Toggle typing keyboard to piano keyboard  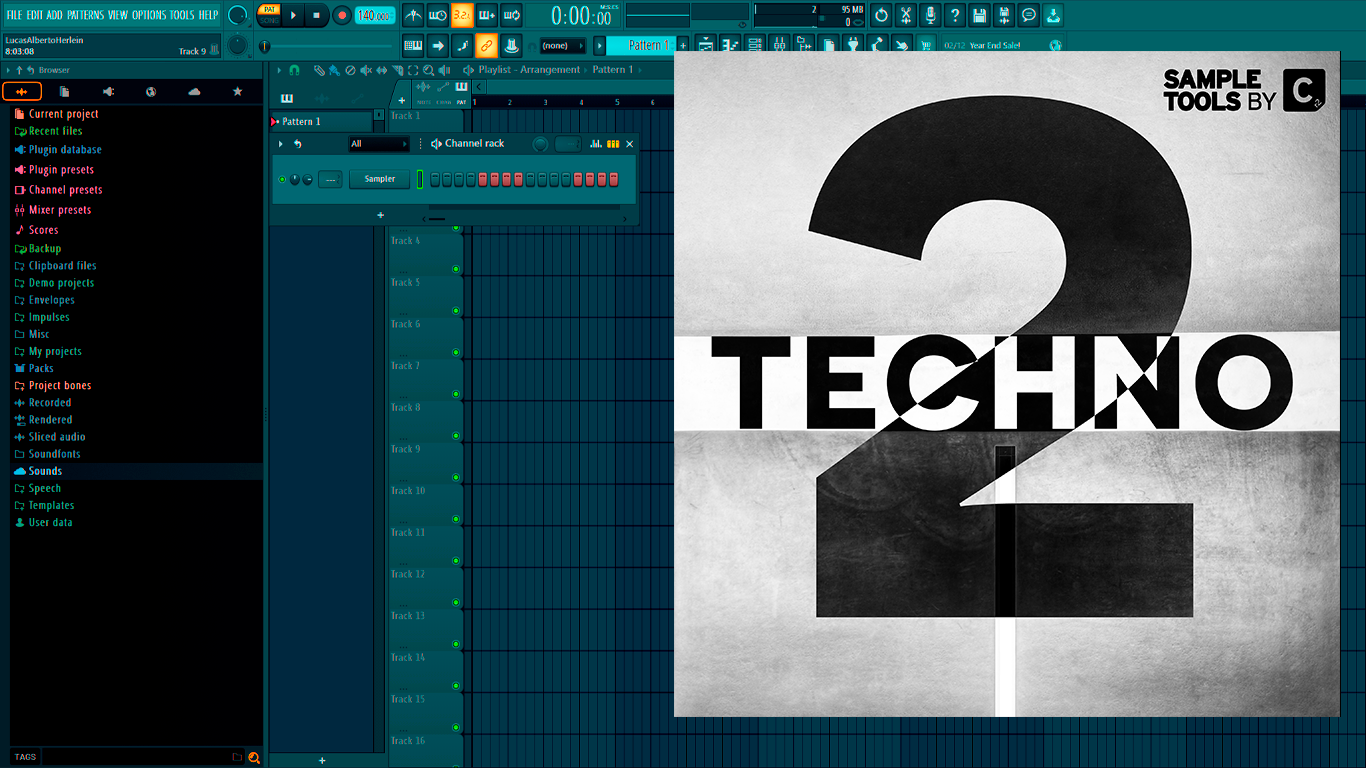point(413,45)
